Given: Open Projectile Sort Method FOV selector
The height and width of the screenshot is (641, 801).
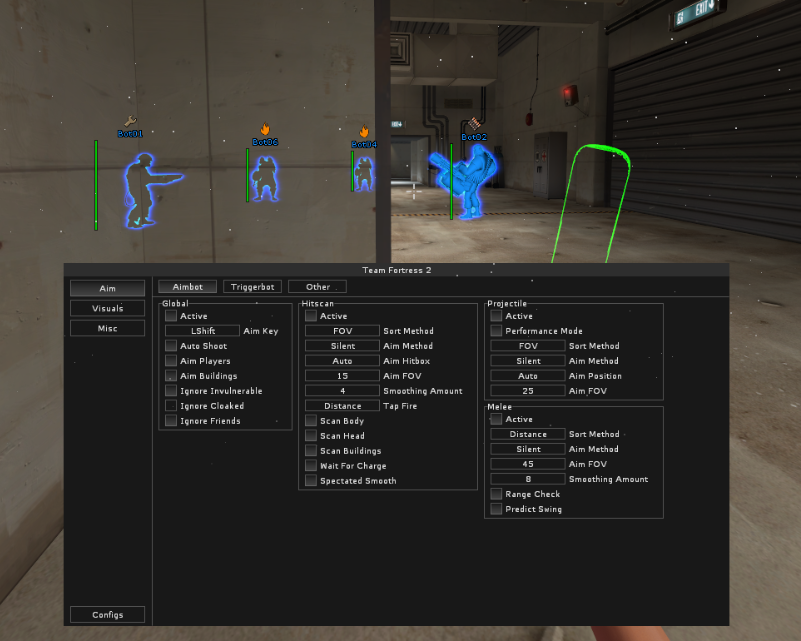Looking at the screenshot, I should pos(528,346).
